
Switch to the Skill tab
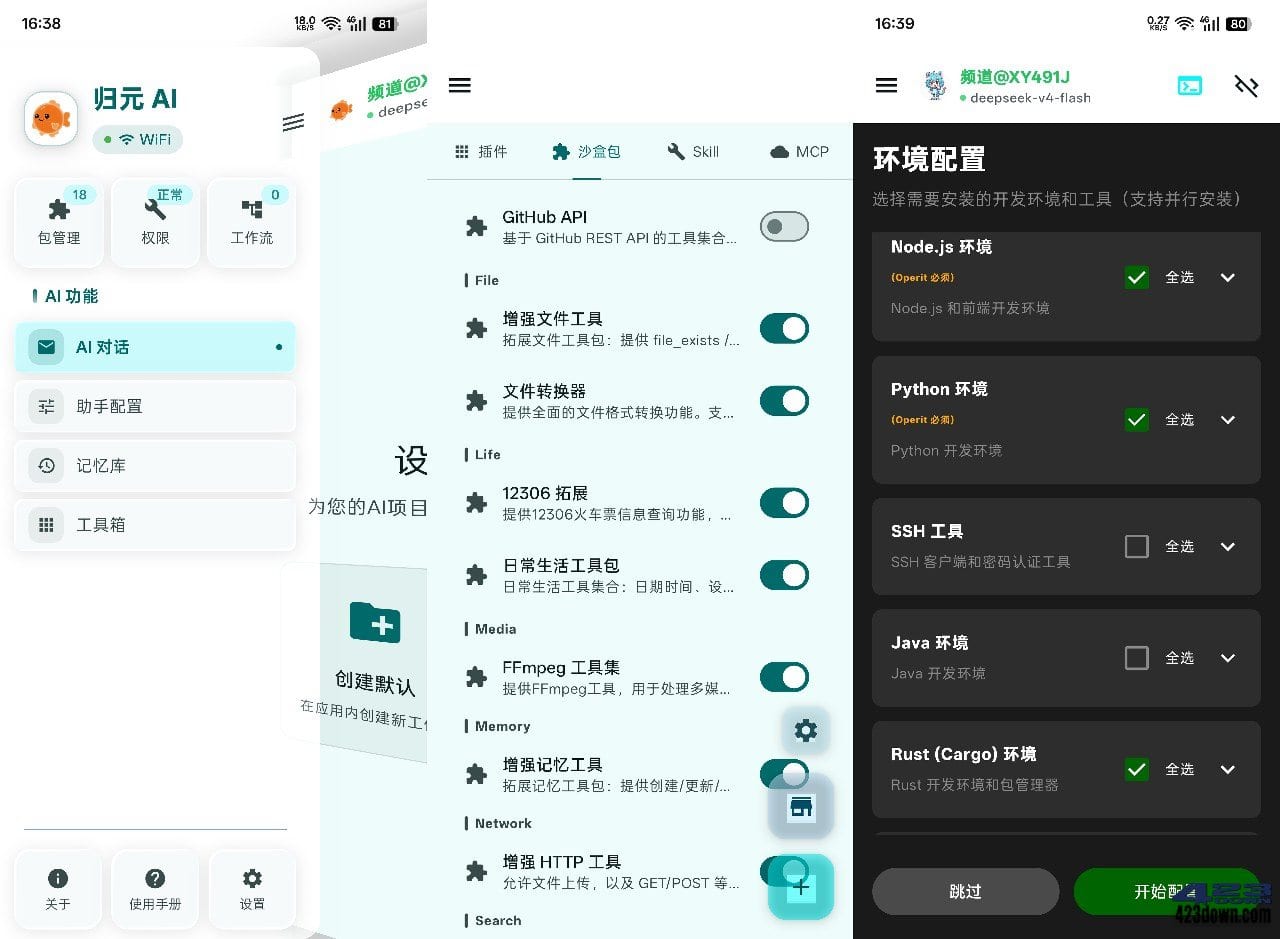click(693, 151)
